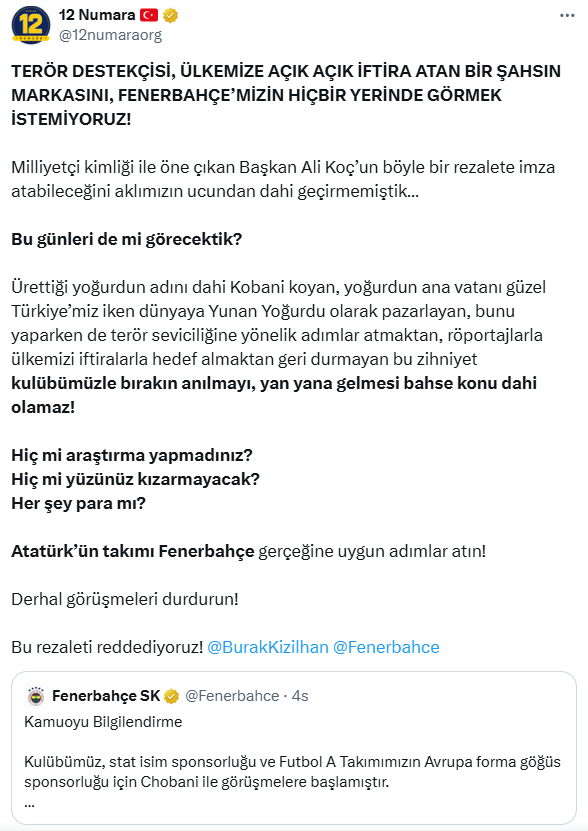588x831 pixels.
Task: Open the three-dot more options menu
Action: coord(567,16)
